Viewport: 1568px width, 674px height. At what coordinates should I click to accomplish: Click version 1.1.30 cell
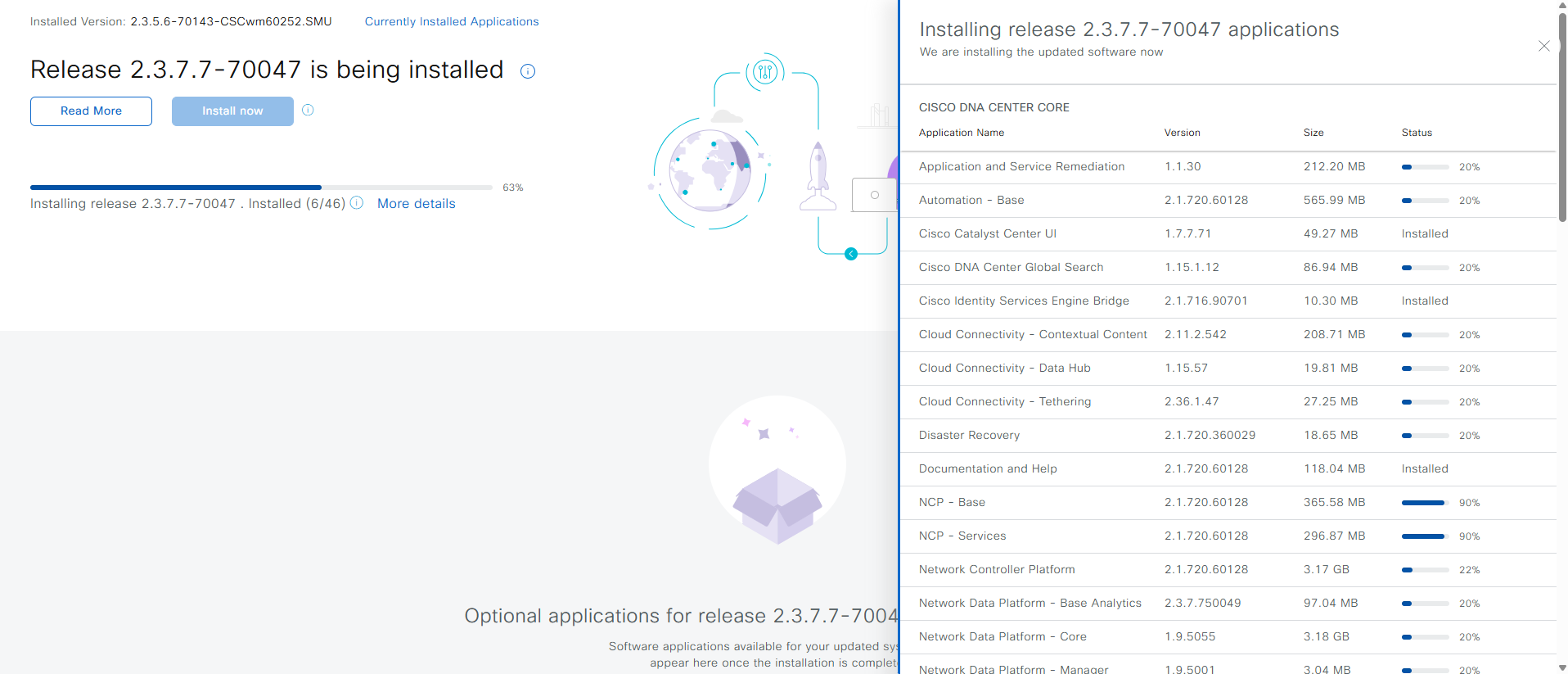(x=1183, y=166)
